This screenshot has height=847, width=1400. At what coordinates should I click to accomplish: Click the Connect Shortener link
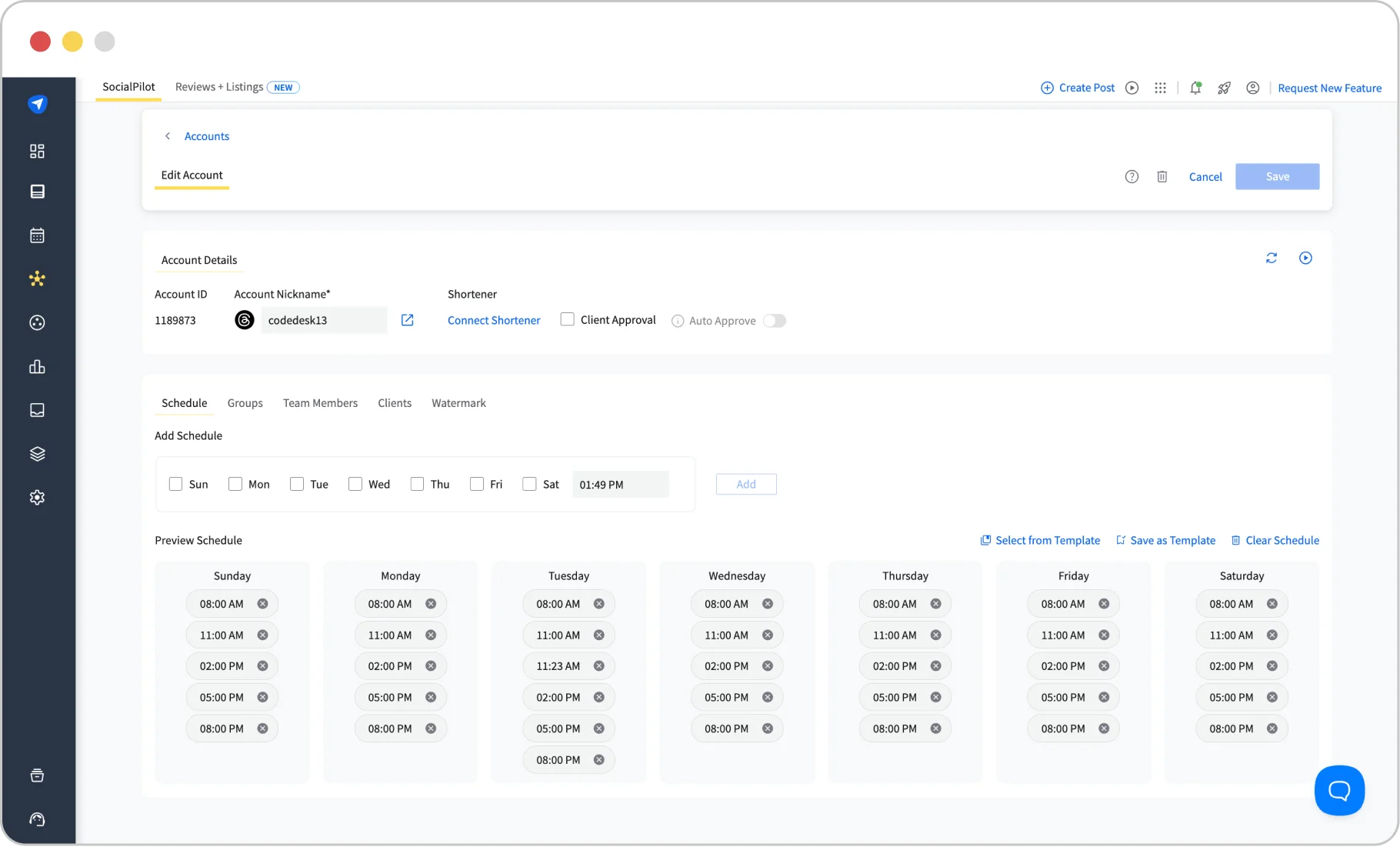pos(494,320)
